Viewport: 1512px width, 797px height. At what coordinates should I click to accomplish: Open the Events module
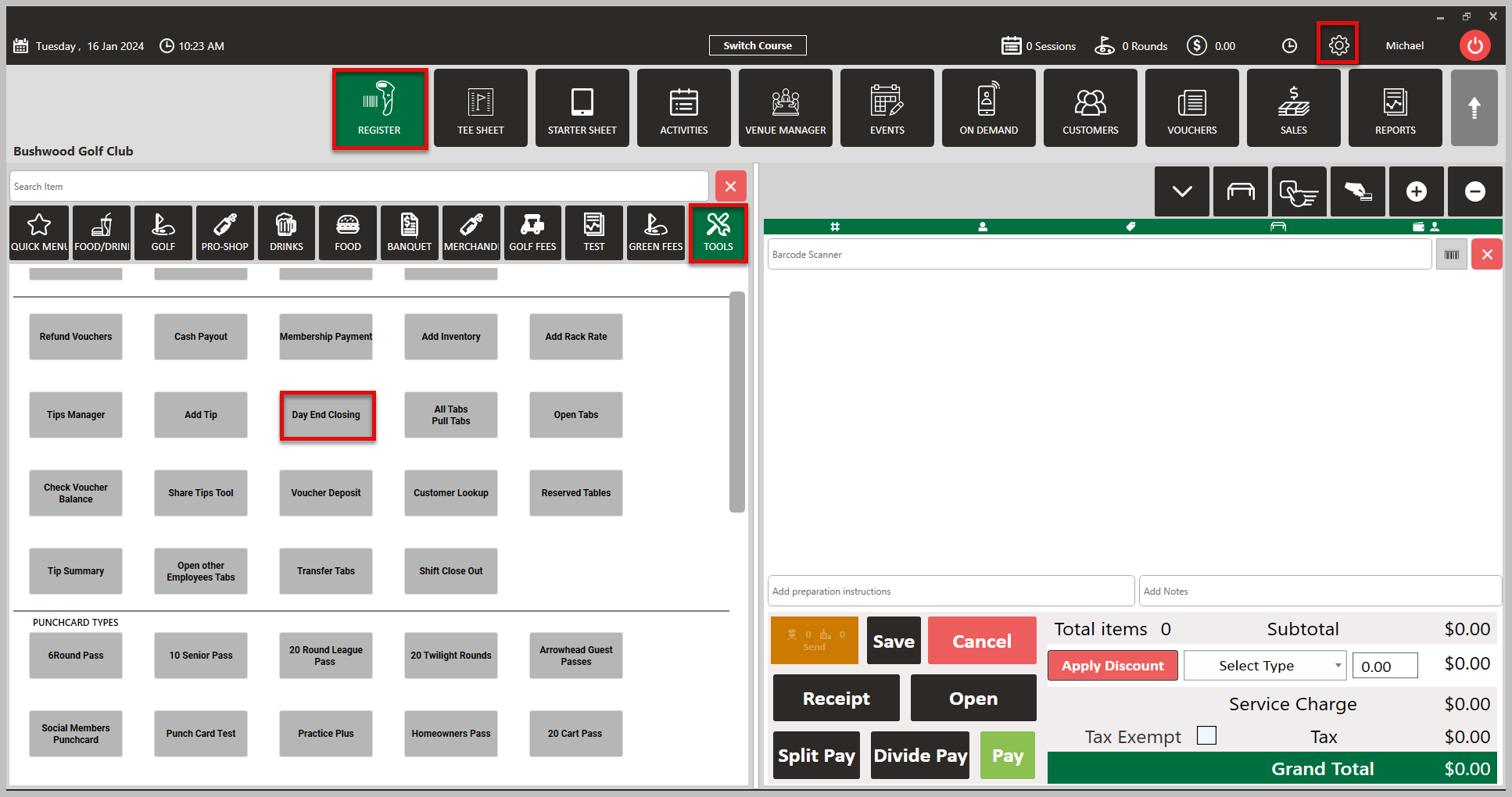[887, 108]
